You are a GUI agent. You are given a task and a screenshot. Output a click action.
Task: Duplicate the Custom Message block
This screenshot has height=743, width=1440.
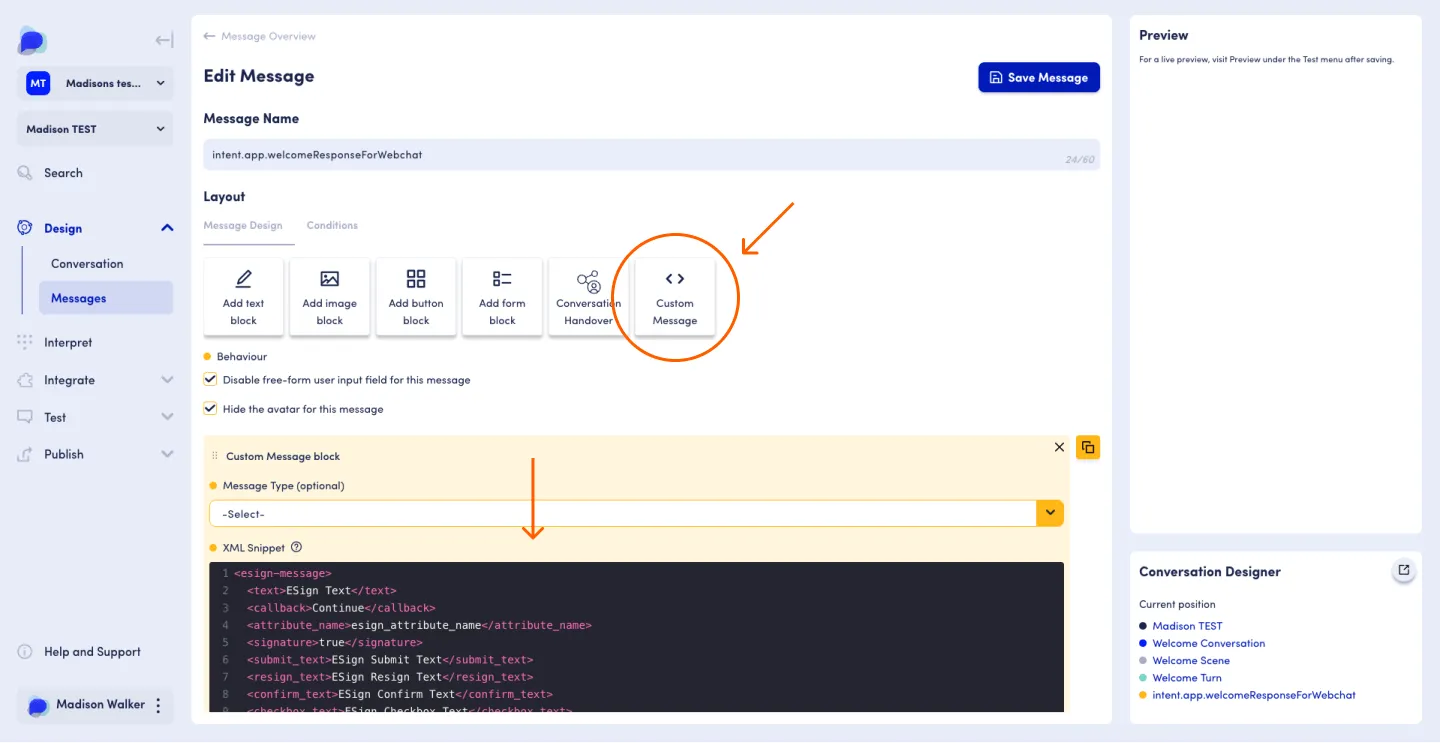click(x=1088, y=447)
